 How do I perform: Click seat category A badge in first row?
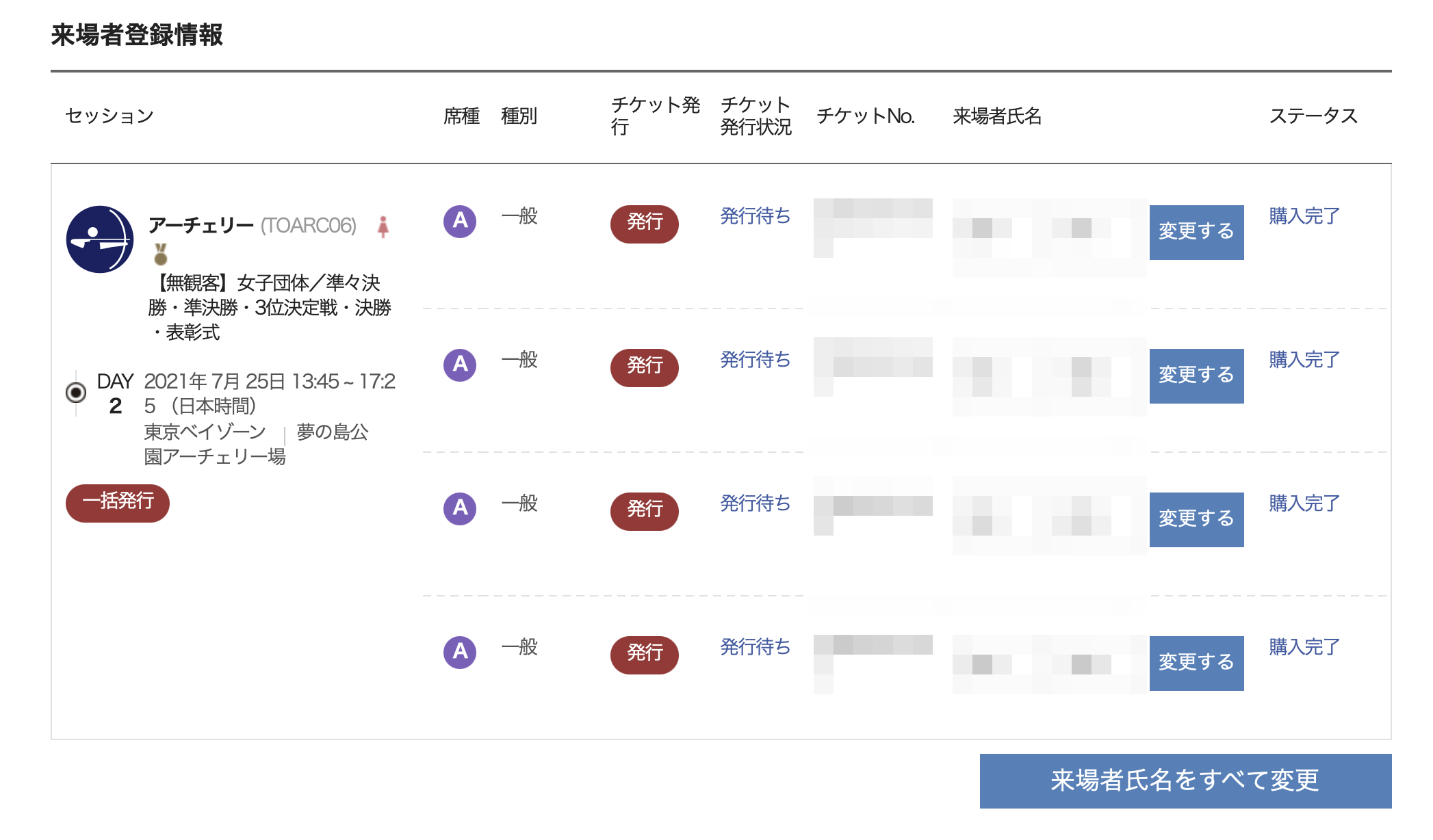coord(460,222)
